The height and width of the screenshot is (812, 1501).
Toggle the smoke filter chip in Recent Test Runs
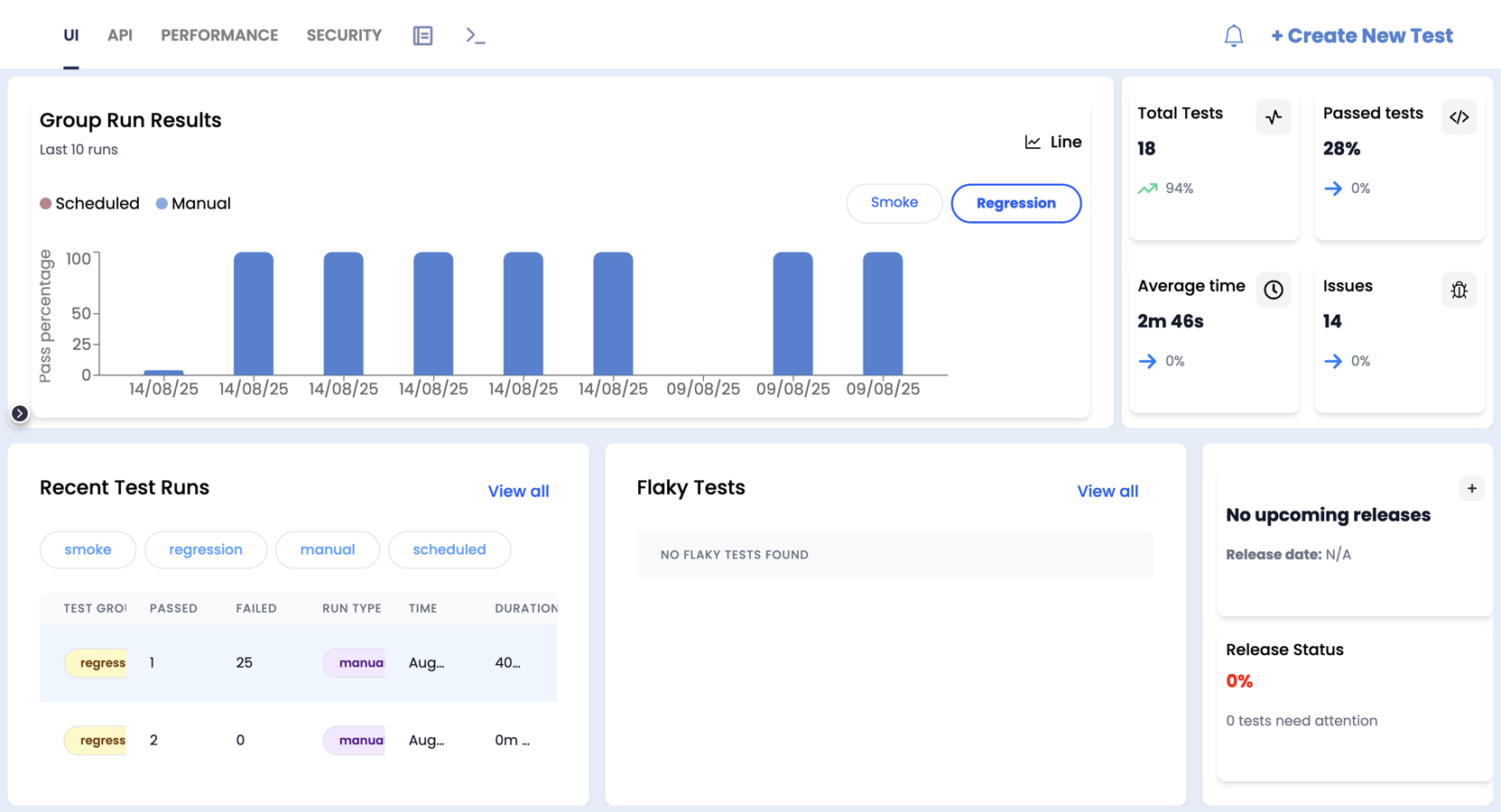tap(88, 549)
